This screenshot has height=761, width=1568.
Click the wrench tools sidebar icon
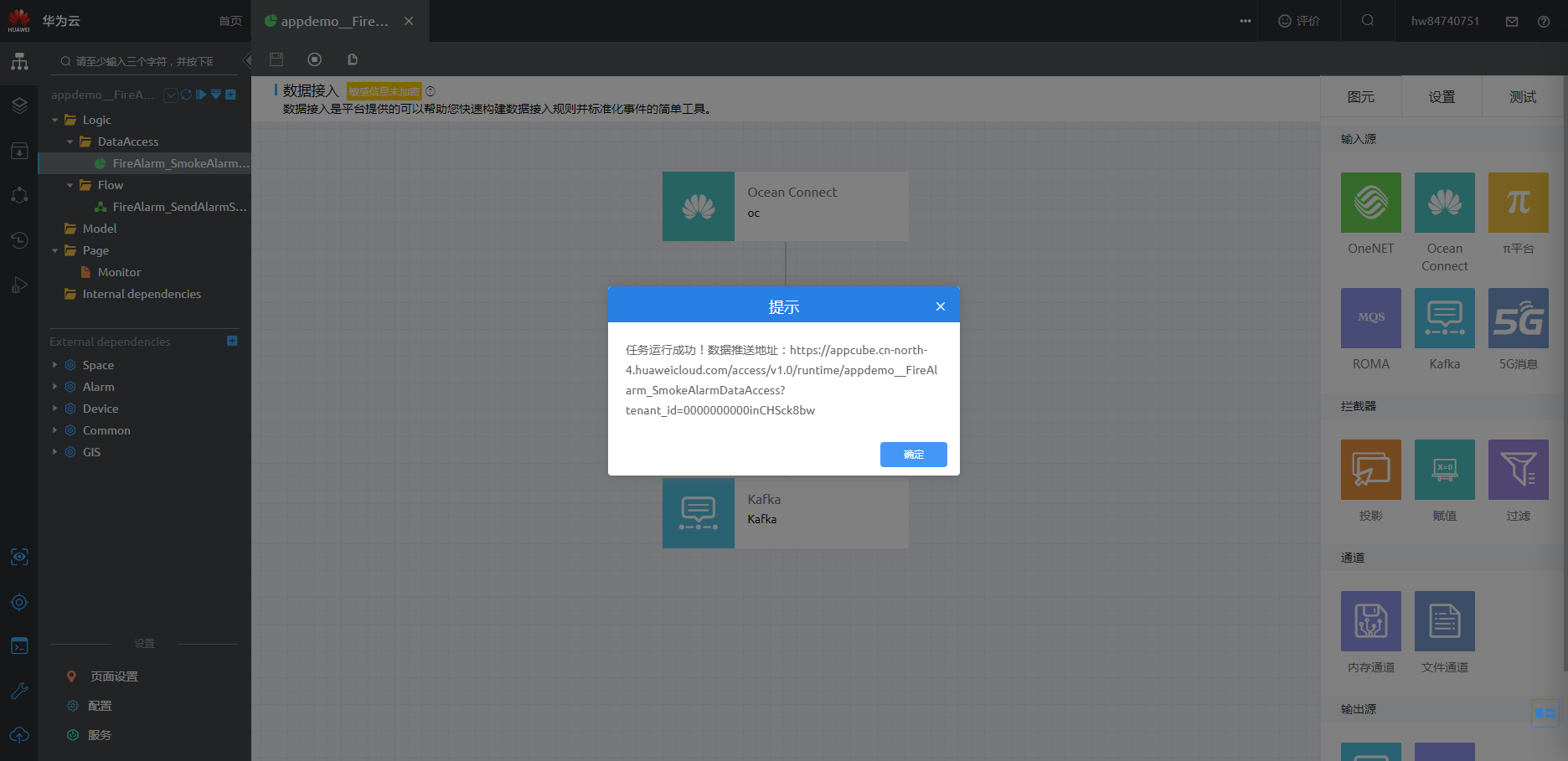(x=19, y=691)
